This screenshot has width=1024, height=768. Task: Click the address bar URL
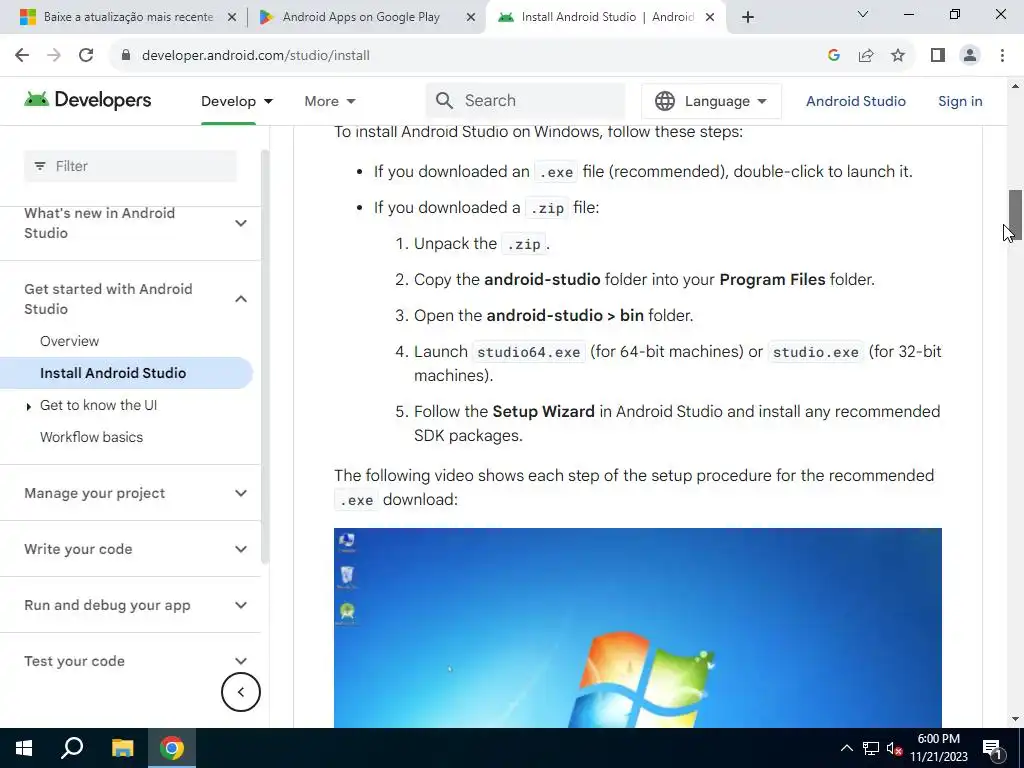[255, 56]
